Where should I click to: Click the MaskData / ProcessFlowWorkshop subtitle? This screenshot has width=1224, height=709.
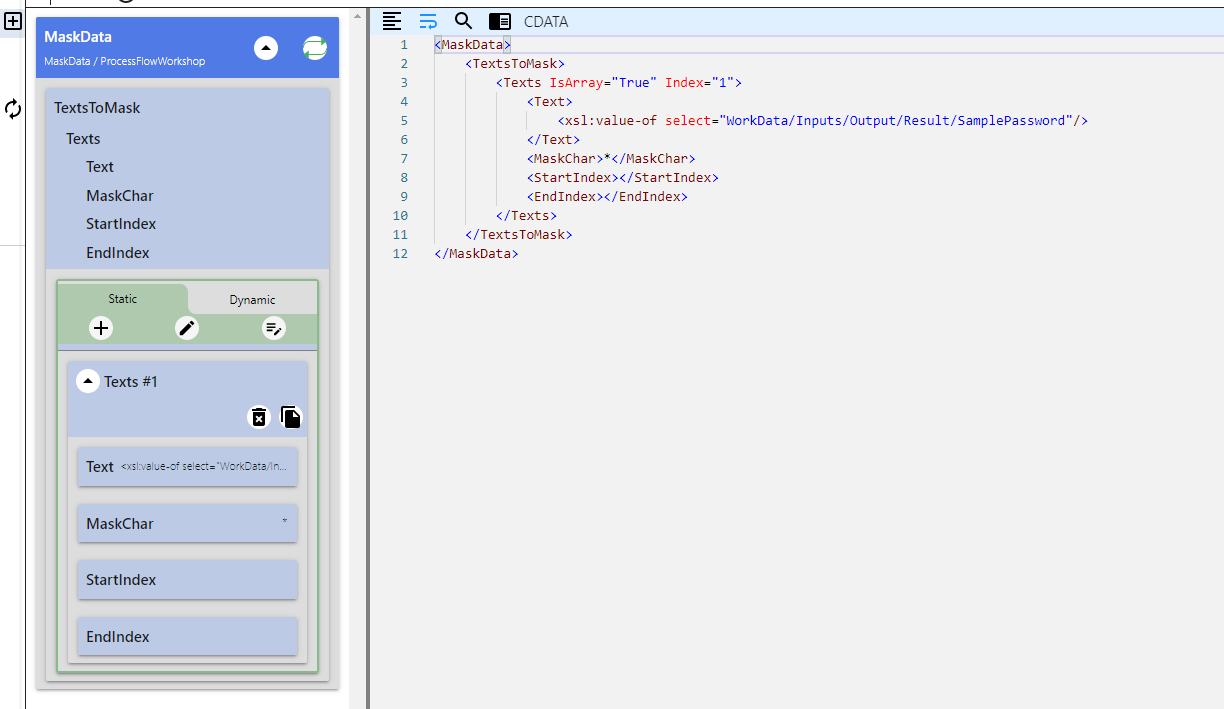(125, 61)
